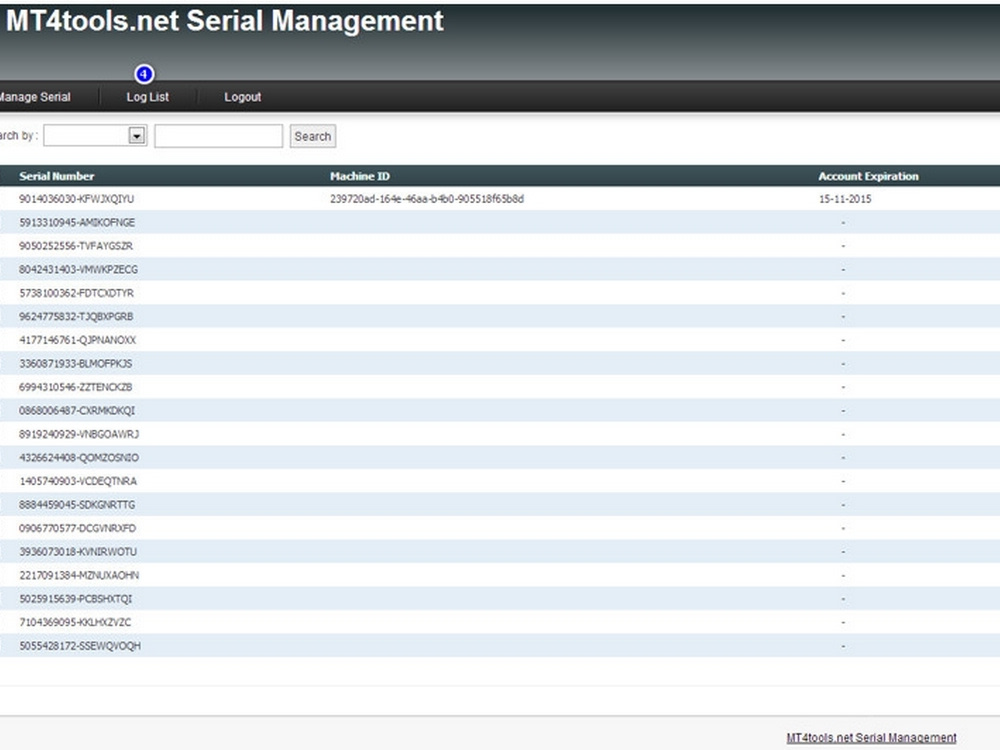Open the Log List menu item
This screenshot has width=1000, height=750.
coord(147,97)
